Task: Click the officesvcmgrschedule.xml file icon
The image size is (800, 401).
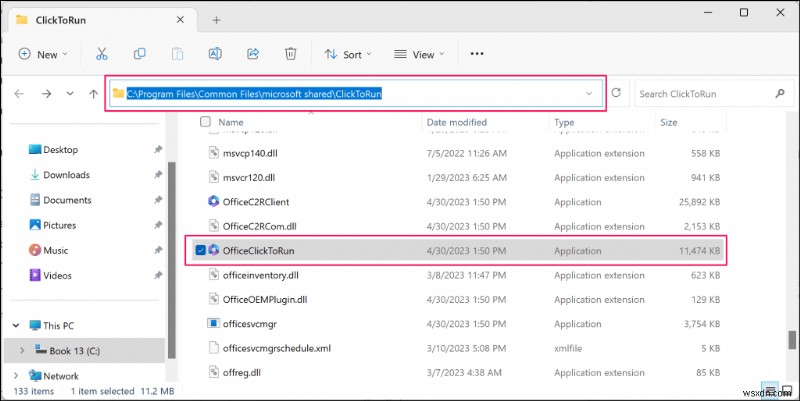Action: 214,348
